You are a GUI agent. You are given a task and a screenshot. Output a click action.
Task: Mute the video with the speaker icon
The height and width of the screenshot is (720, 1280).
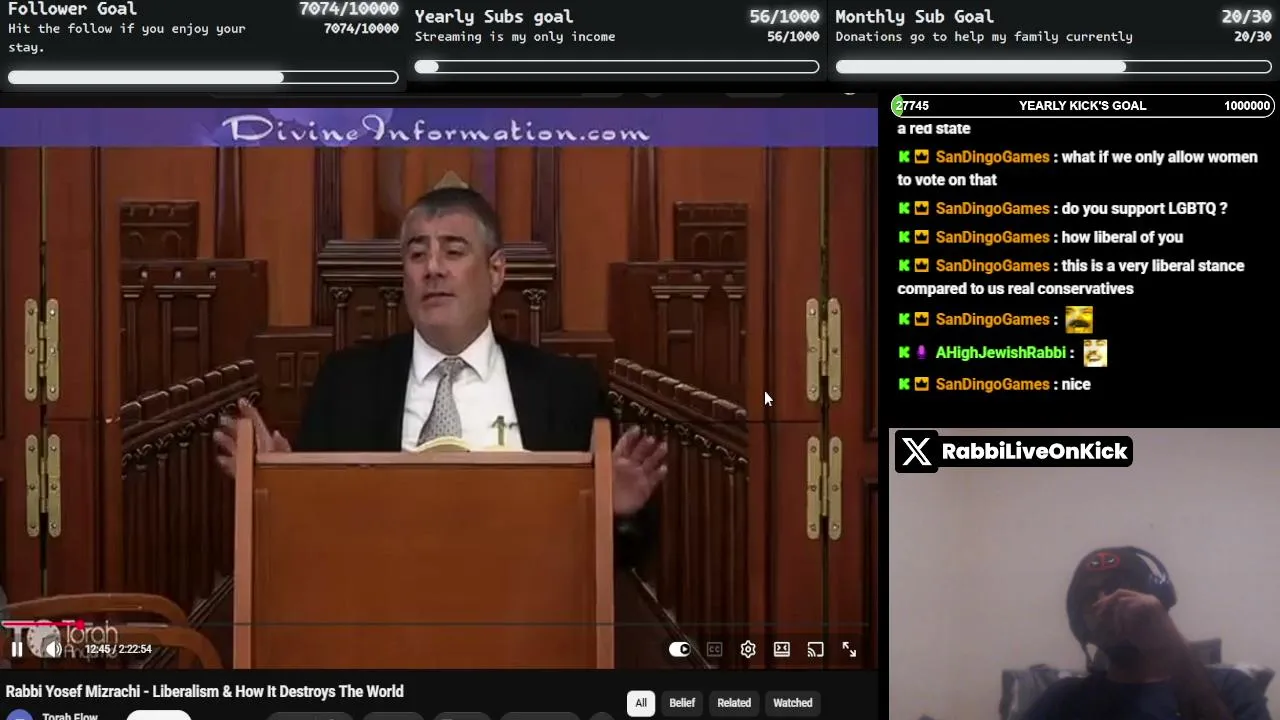53,649
